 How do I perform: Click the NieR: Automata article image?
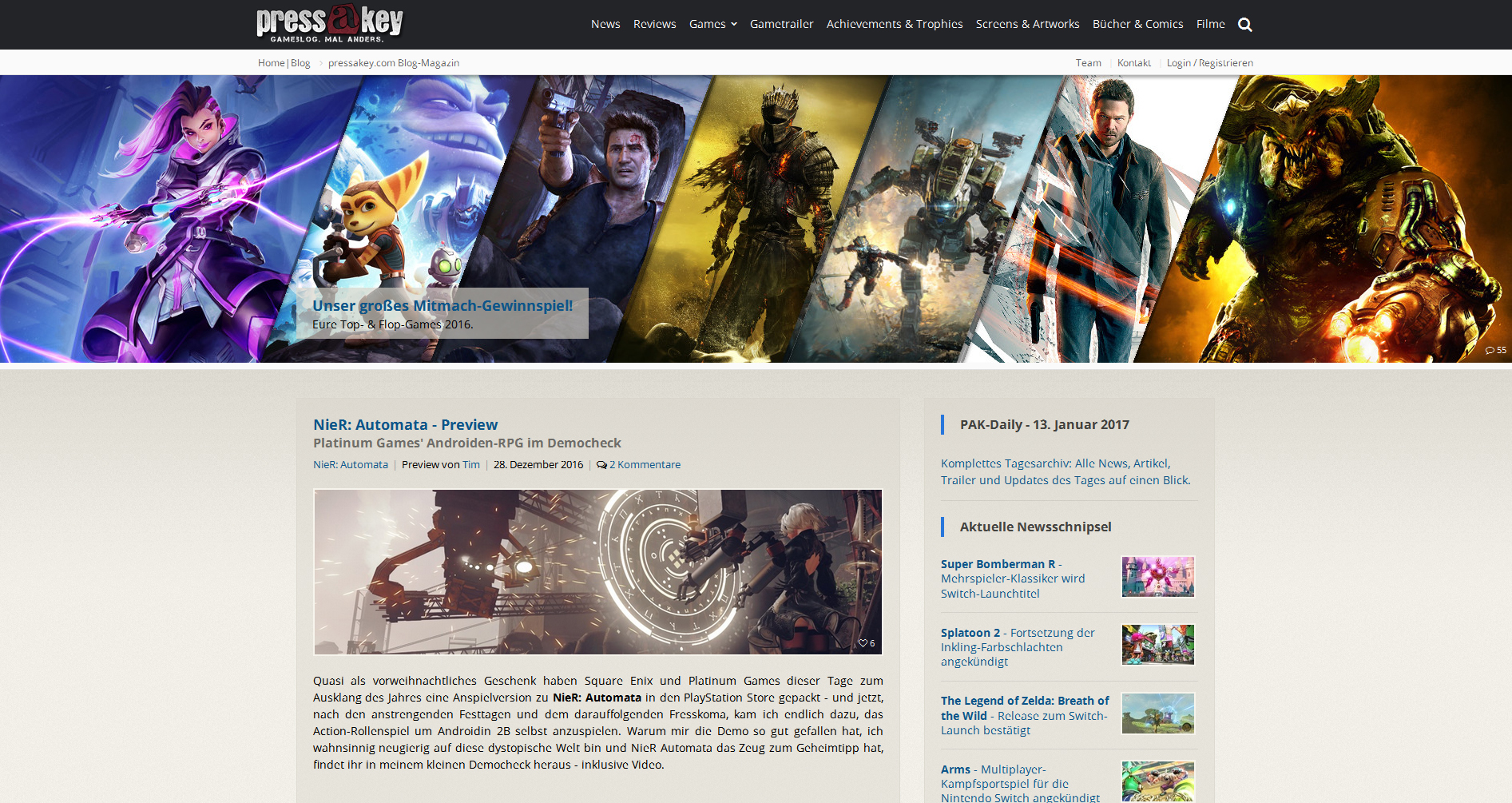pos(597,572)
